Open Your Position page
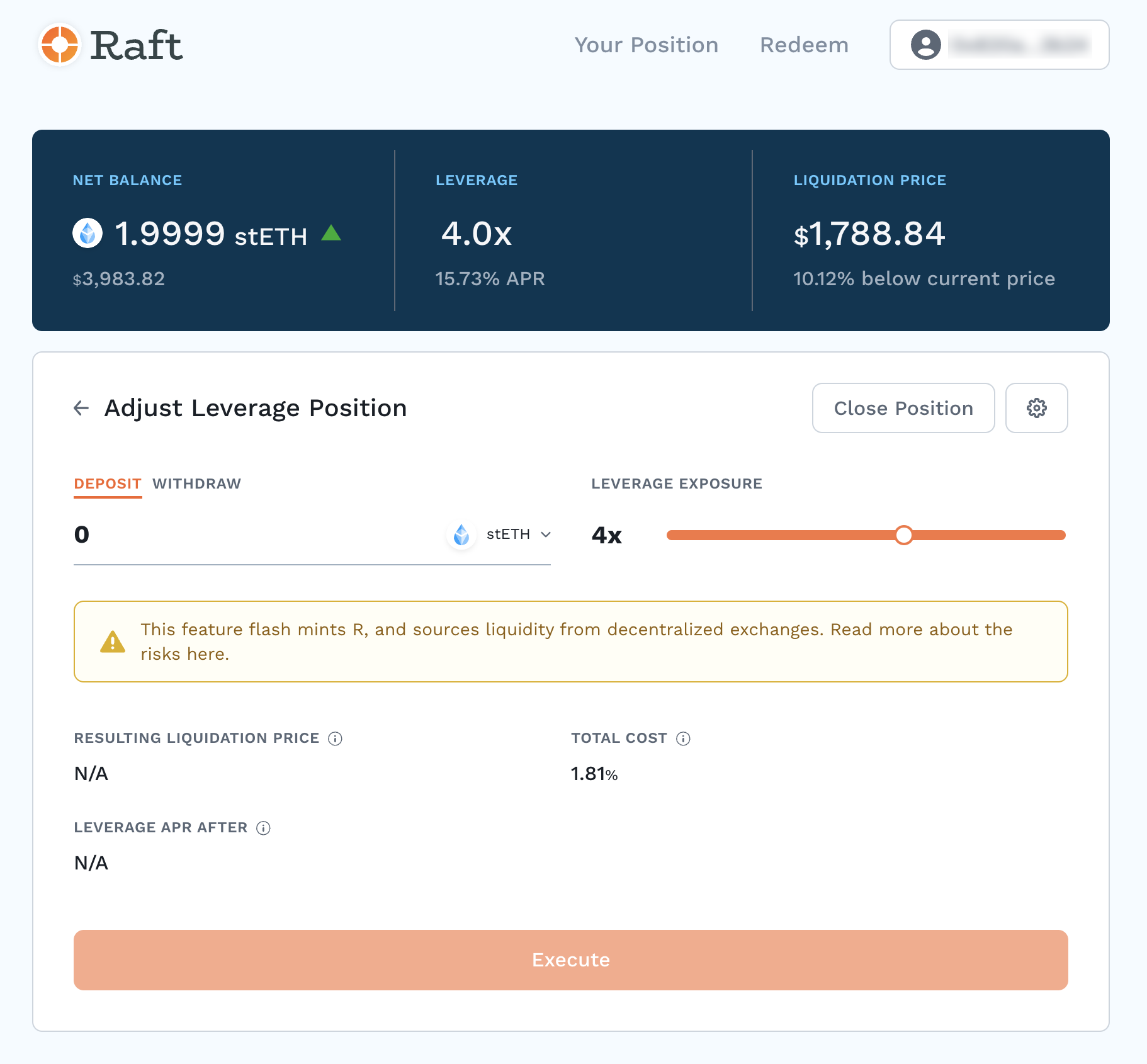Image resolution: width=1147 pixels, height=1064 pixels. coord(646,45)
